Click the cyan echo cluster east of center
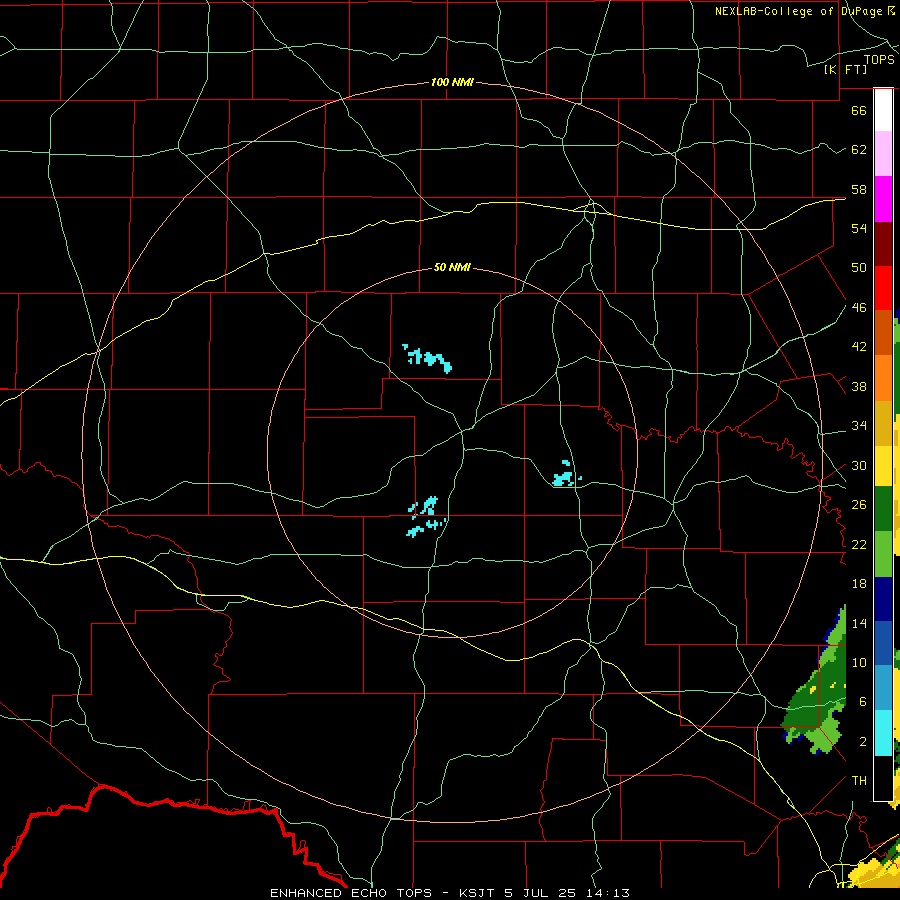Viewport: 900px width, 900px height. [x=567, y=475]
